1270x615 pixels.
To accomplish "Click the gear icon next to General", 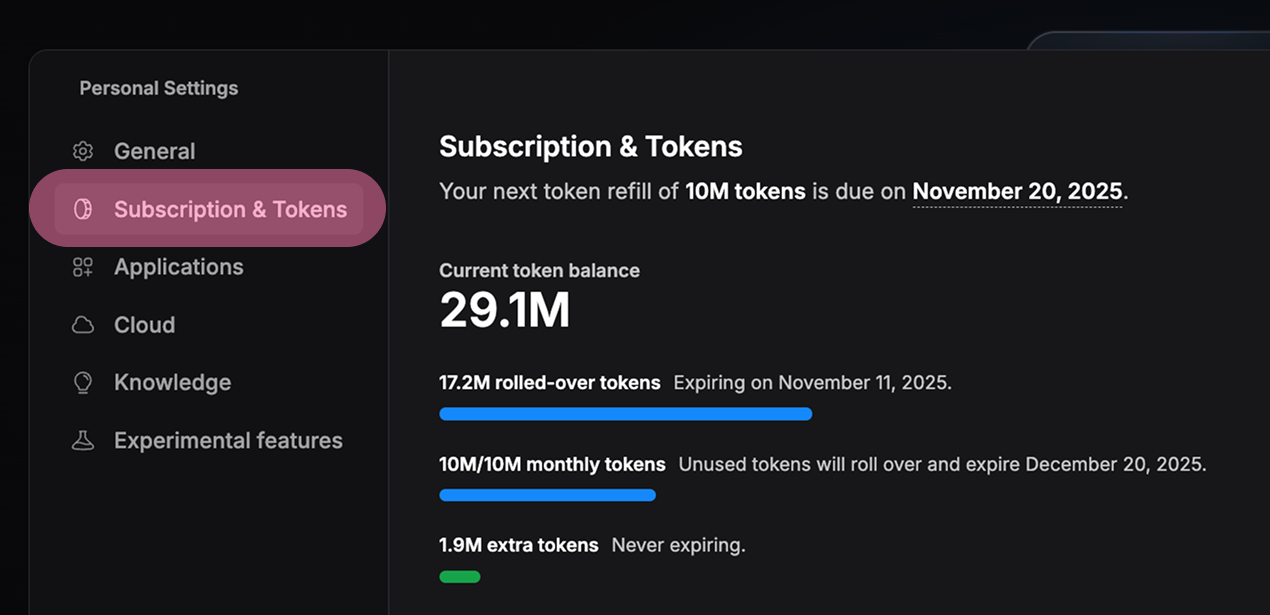I will (82, 150).
